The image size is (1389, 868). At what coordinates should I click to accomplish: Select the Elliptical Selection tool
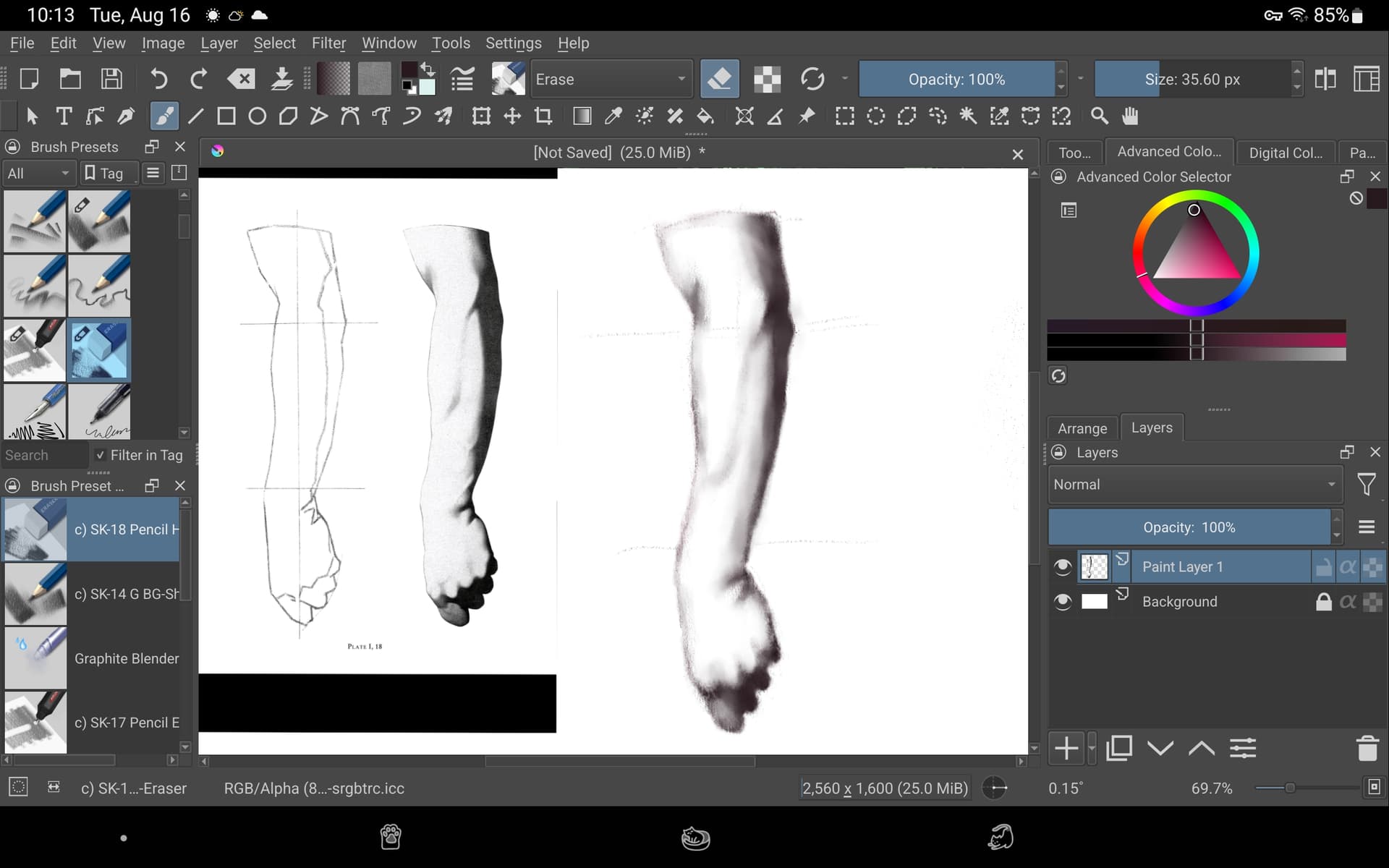[x=875, y=116]
